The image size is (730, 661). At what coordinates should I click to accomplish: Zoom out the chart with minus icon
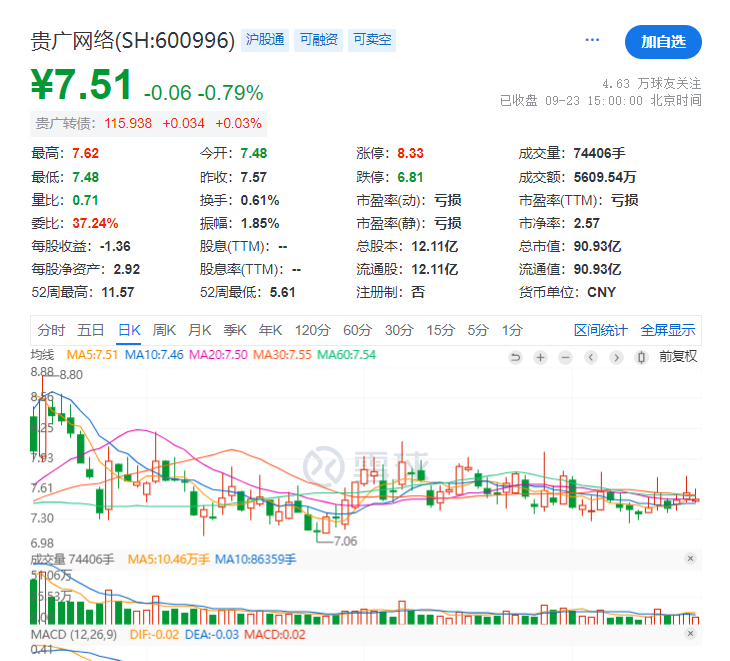[x=565, y=357]
